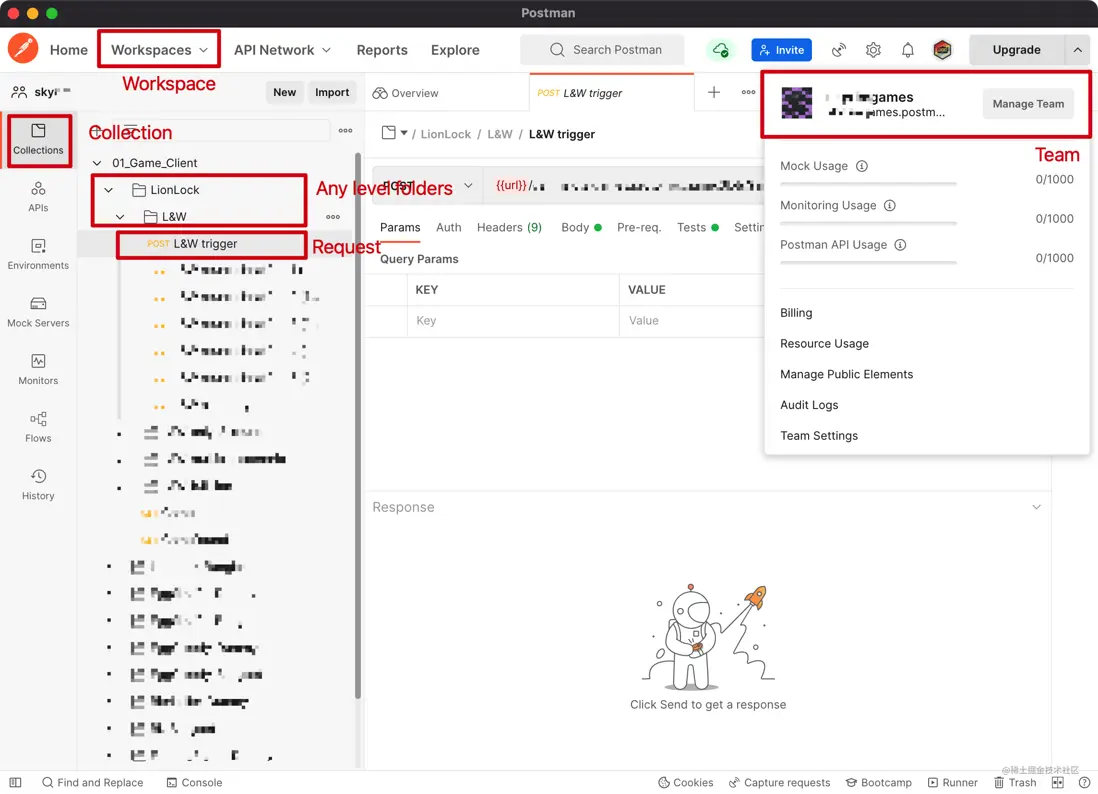Screen dimensions: 1098x794
Task: Open Find and Replace
Action: click(x=92, y=782)
